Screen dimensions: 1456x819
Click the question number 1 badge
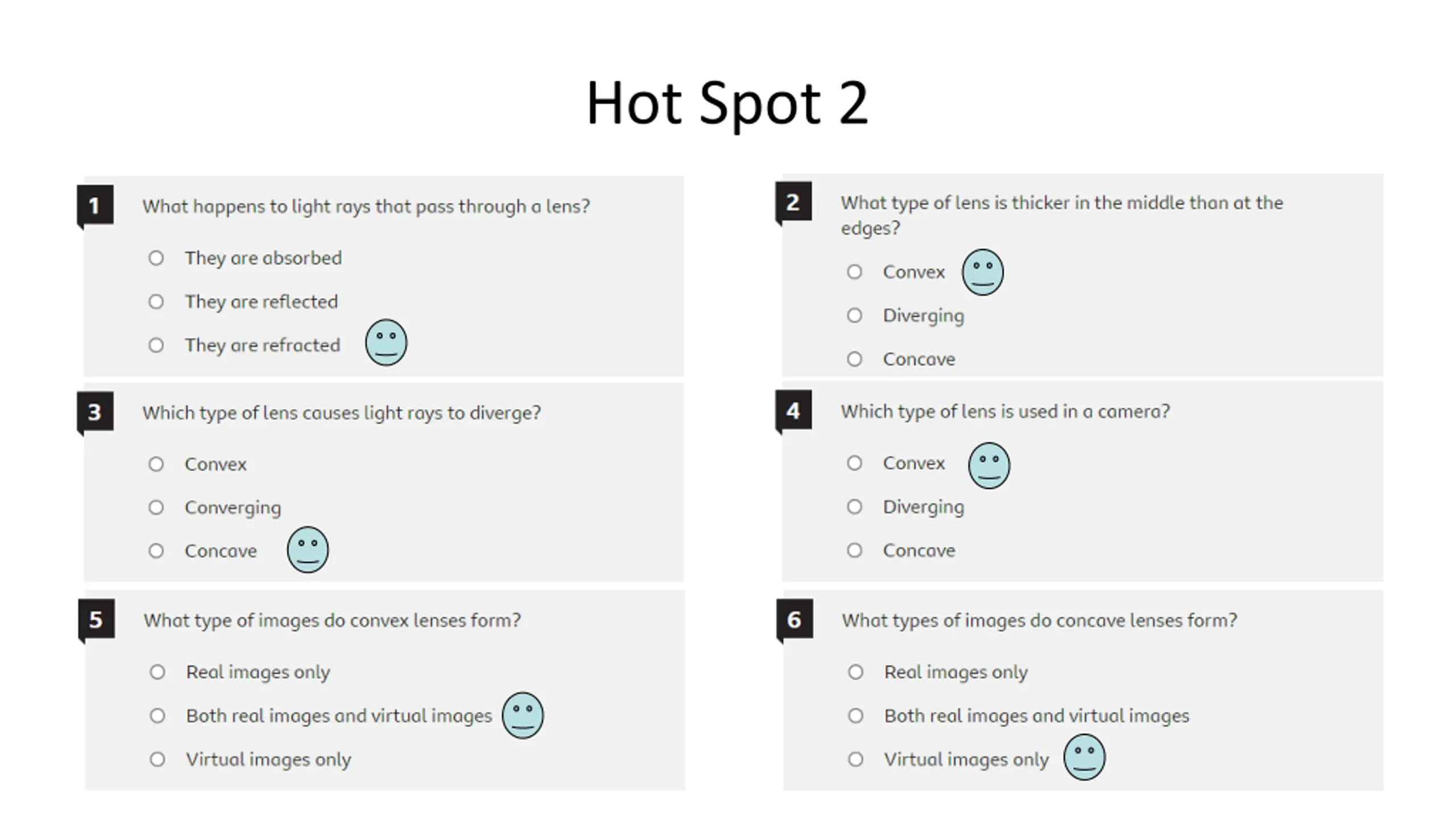tap(95, 205)
